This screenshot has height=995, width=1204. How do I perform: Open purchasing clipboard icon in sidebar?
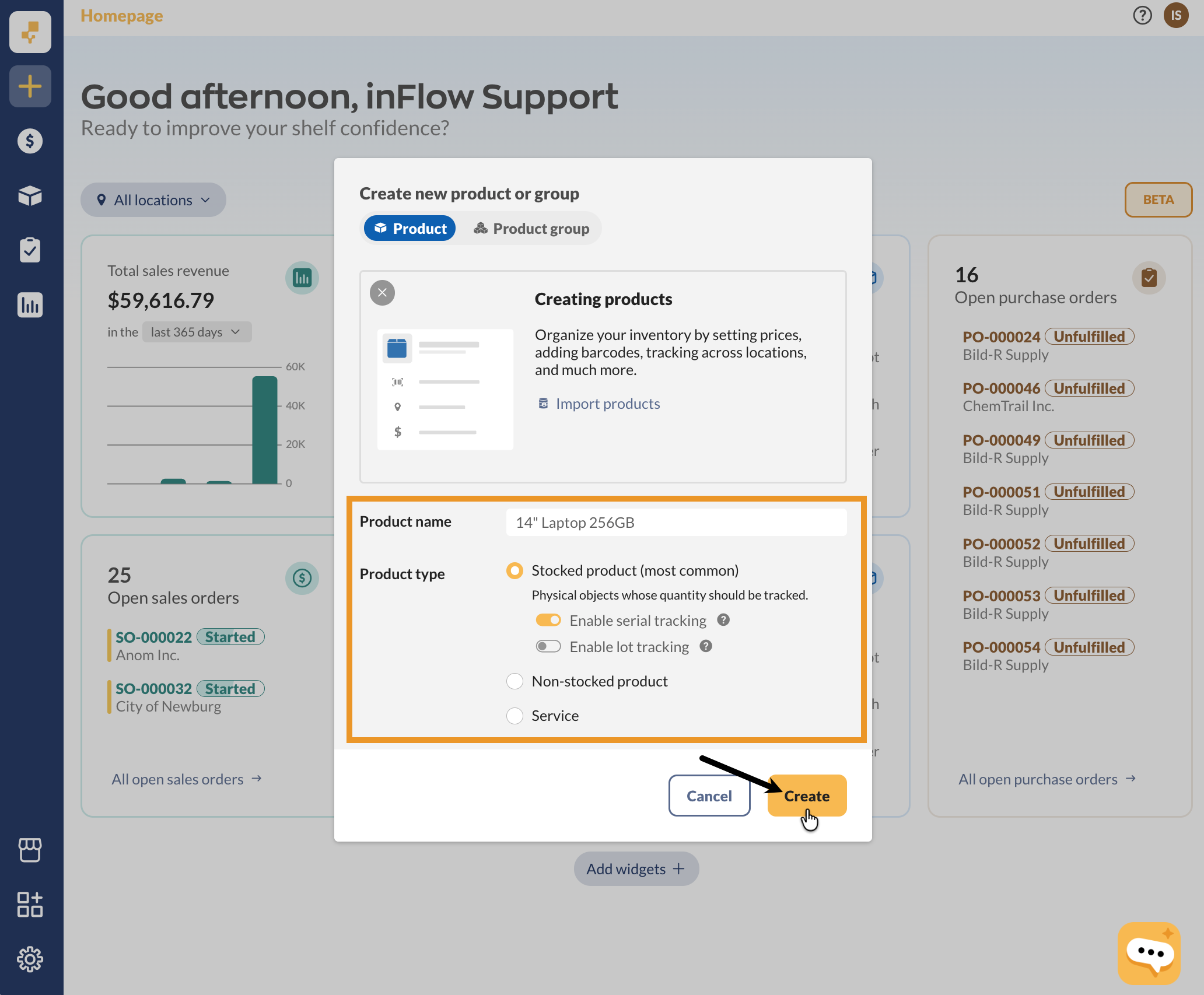point(30,250)
